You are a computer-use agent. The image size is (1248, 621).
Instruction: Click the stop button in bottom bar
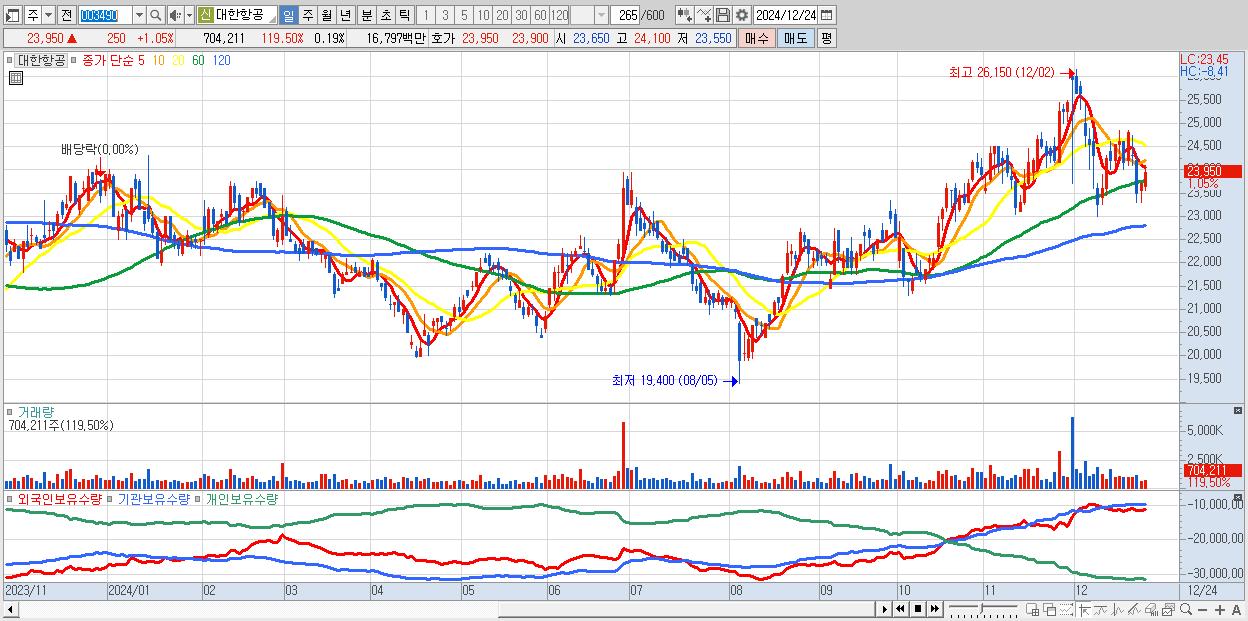[x=918, y=609]
